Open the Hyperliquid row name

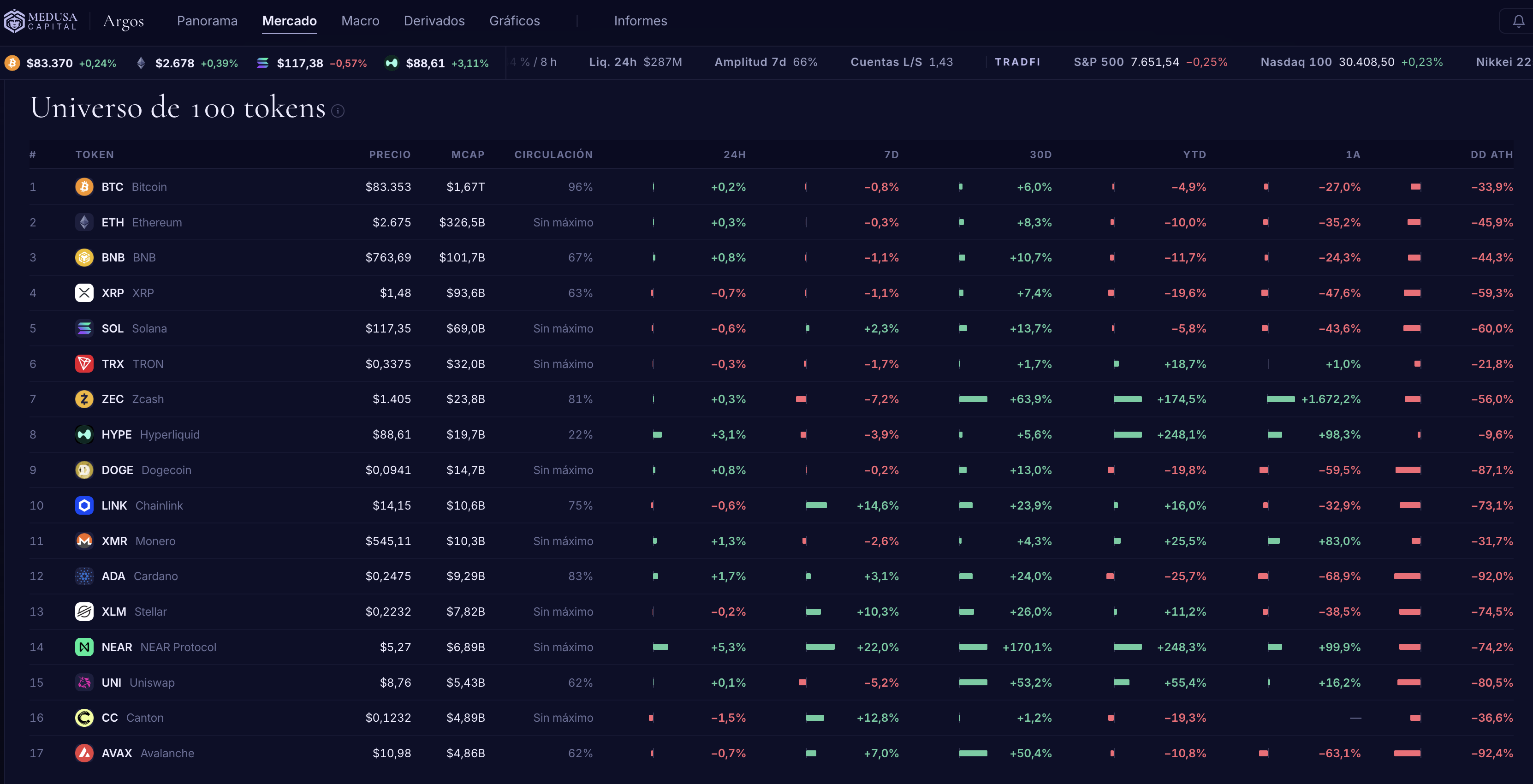[x=170, y=434]
